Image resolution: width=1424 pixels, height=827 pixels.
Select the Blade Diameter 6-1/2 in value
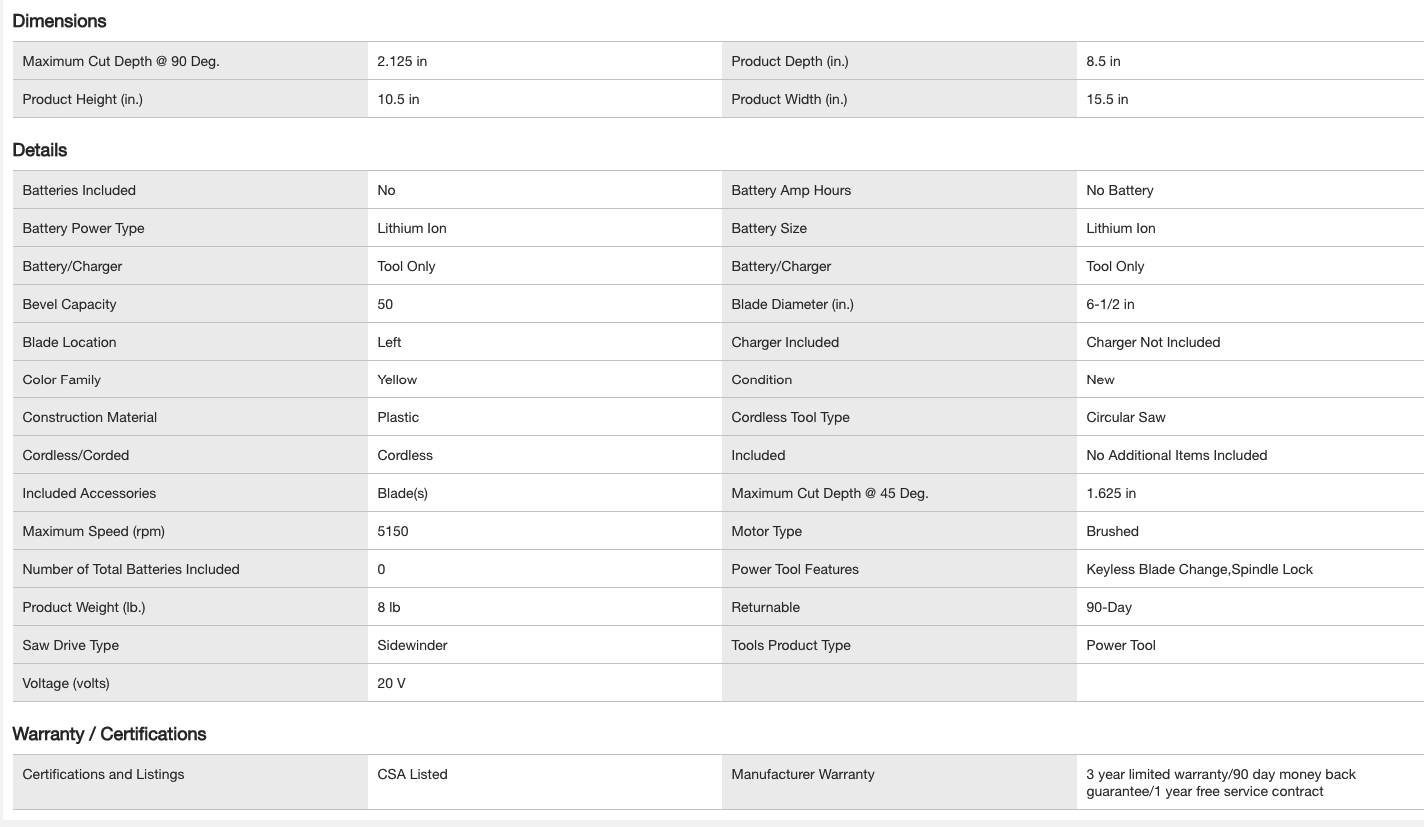[x=1110, y=304]
